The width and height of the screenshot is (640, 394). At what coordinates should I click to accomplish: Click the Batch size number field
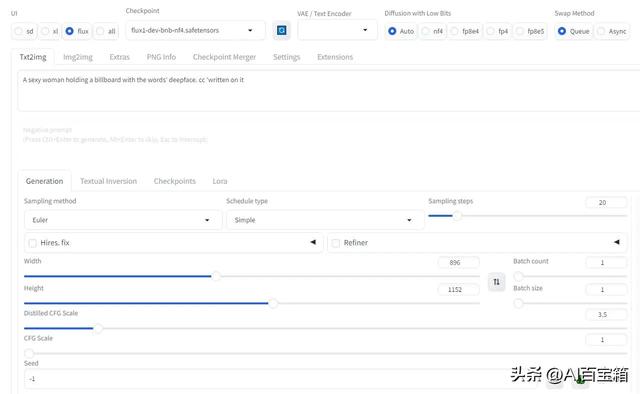606,289
